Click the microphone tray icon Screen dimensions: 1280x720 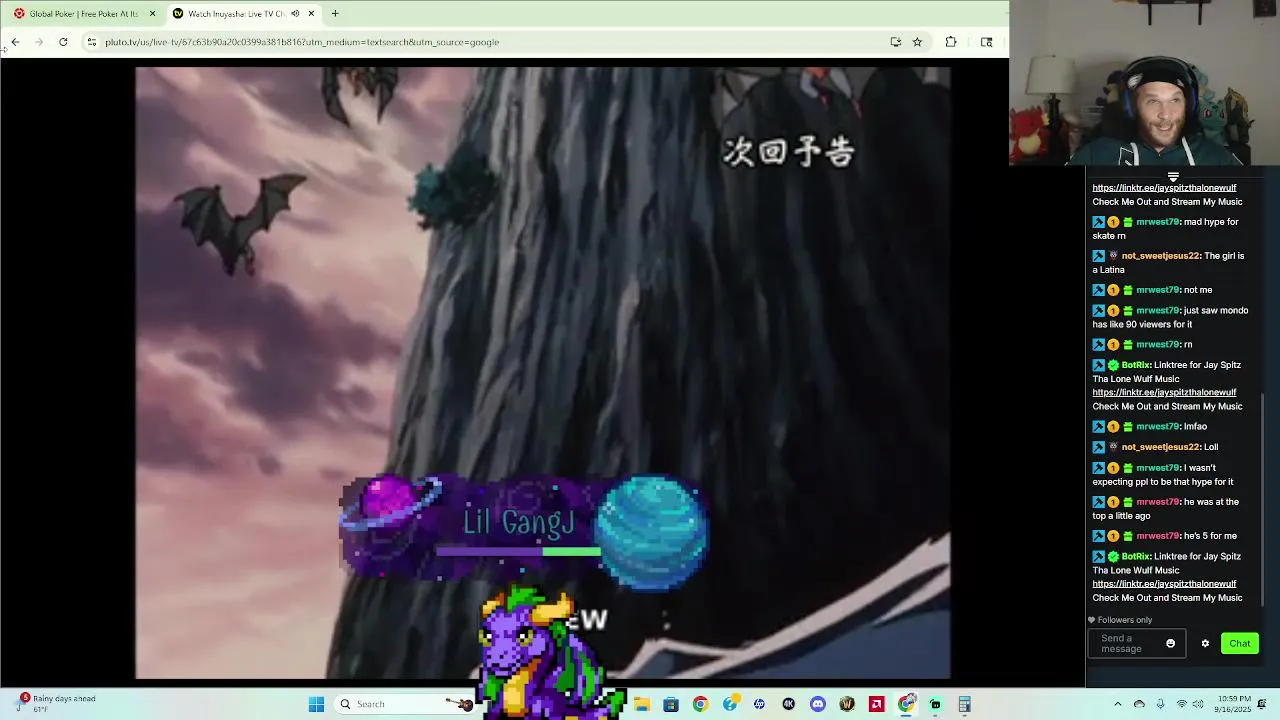tap(1160, 704)
